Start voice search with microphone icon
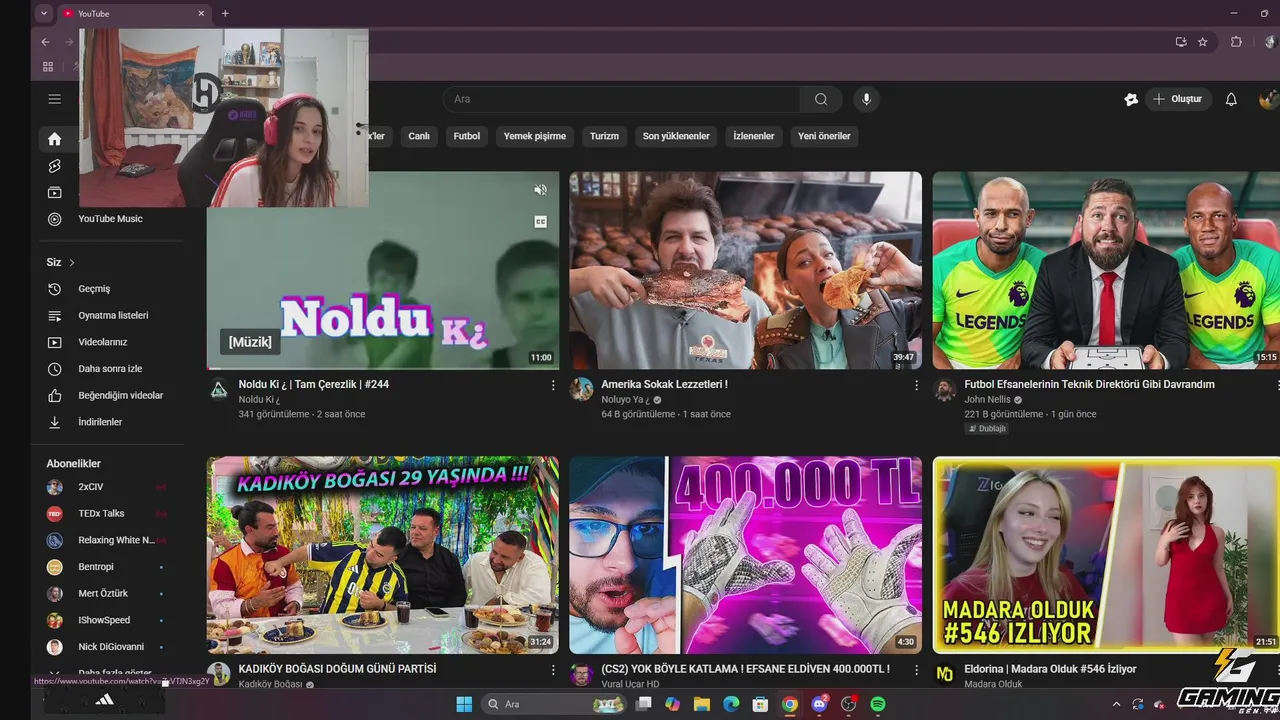Image resolution: width=1280 pixels, height=720 pixels. (x=867, y=99)
